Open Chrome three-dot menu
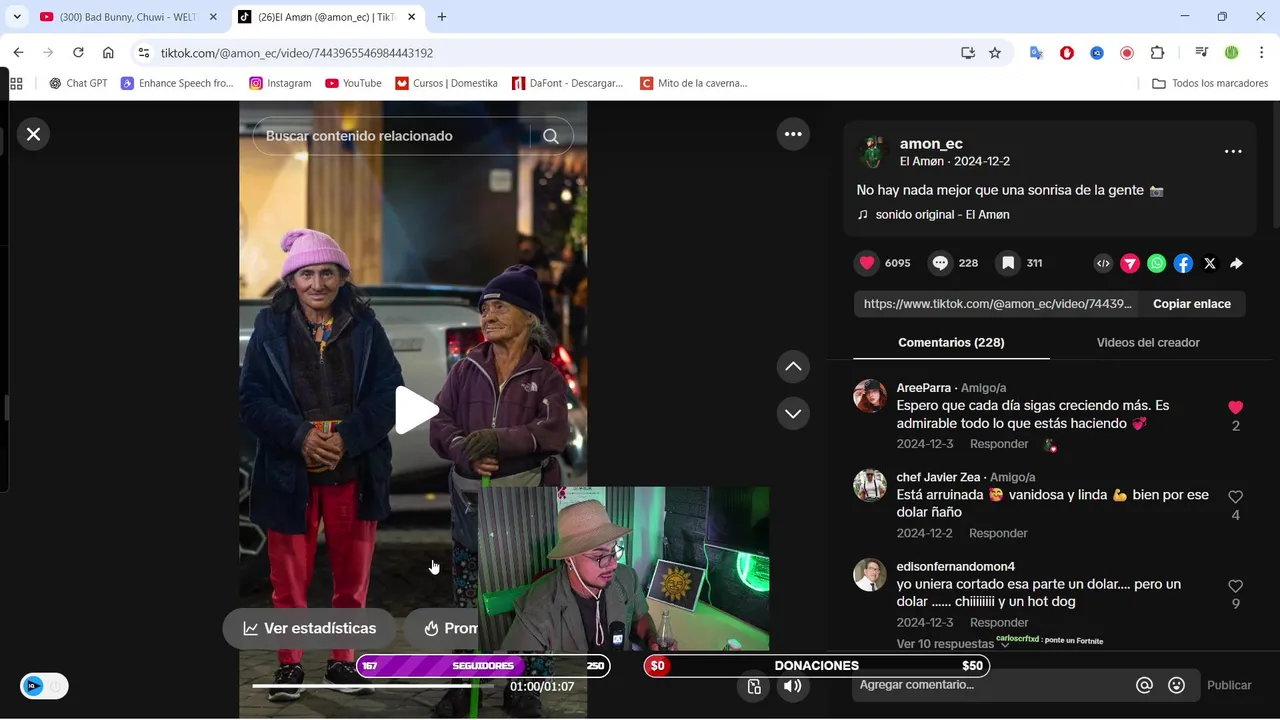Screen dimensions: 1280x720 point(1261,53)
